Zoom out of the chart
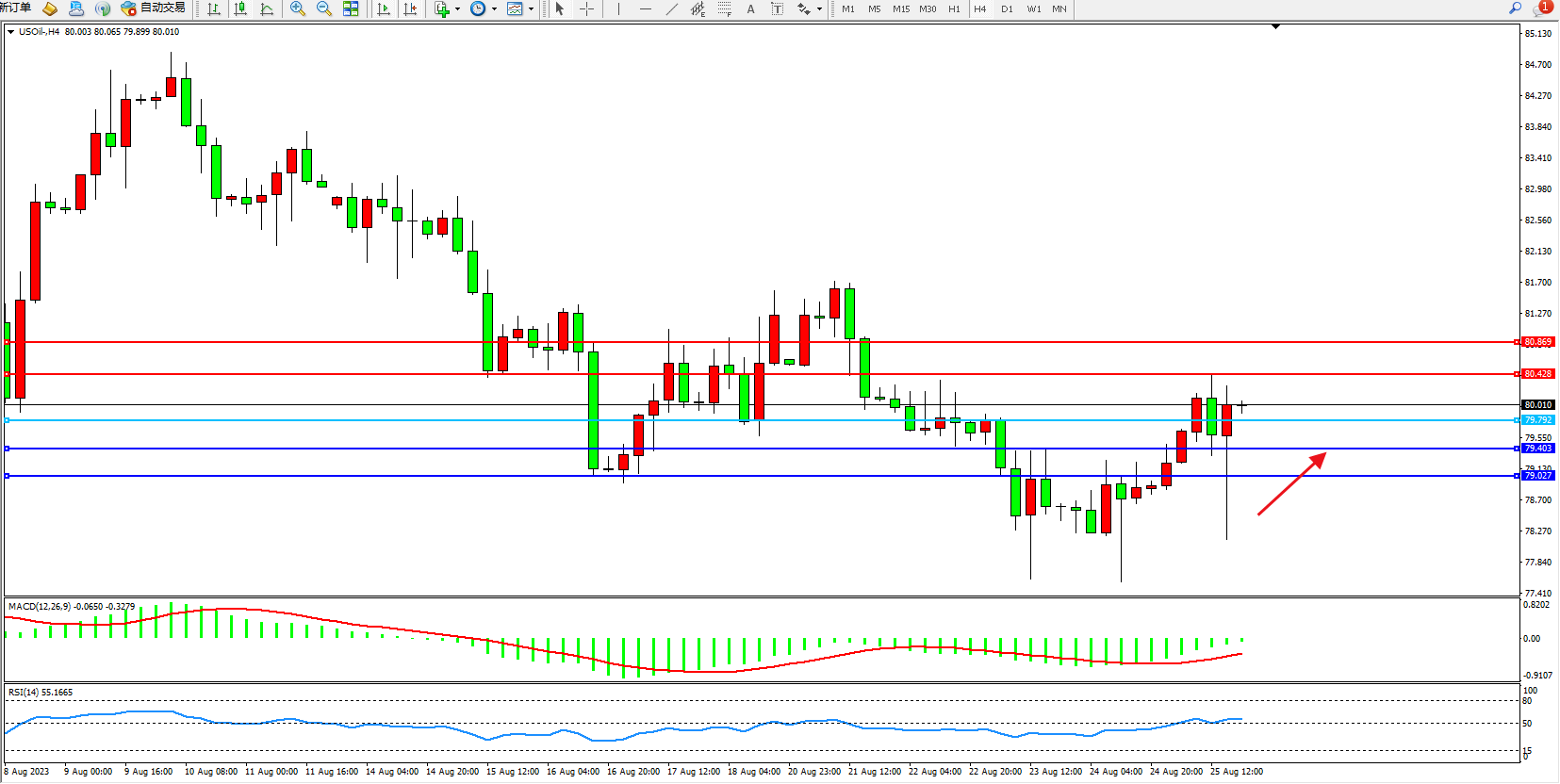Image resolution: width=1560 pixels, height=784 pixels. tap(324, 9)
